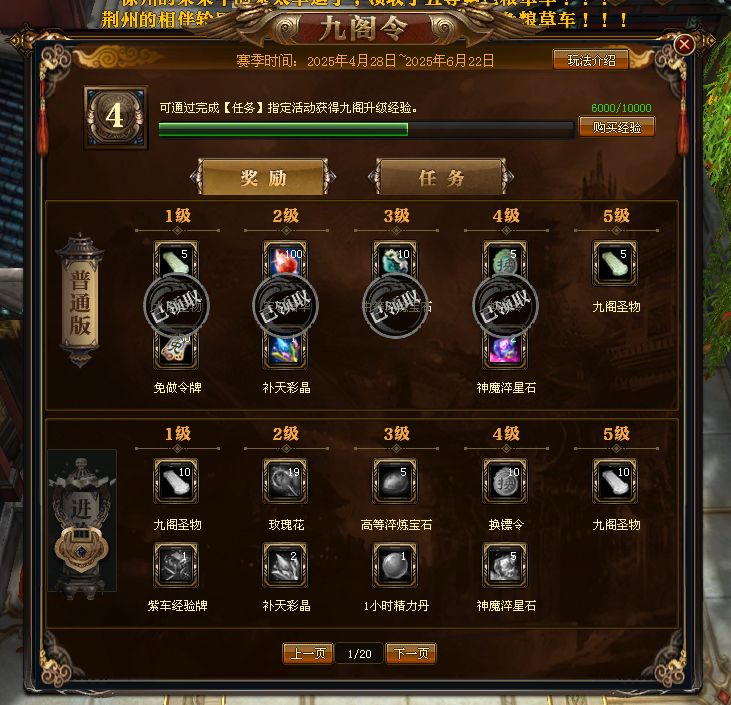731x705 pixels.
Task: Close the 九阁令 window with red X
Action: point(684,44)
